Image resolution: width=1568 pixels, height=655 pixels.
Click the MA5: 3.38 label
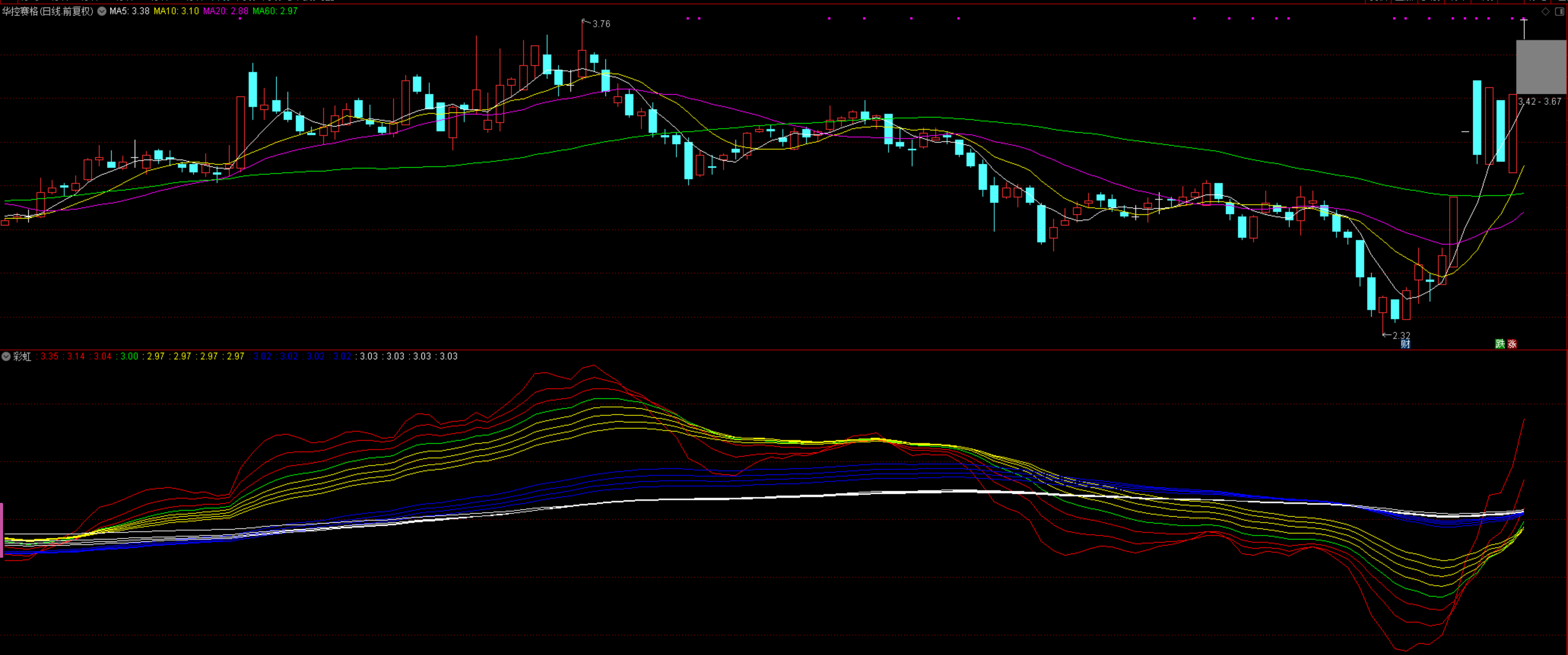point(129,11)
